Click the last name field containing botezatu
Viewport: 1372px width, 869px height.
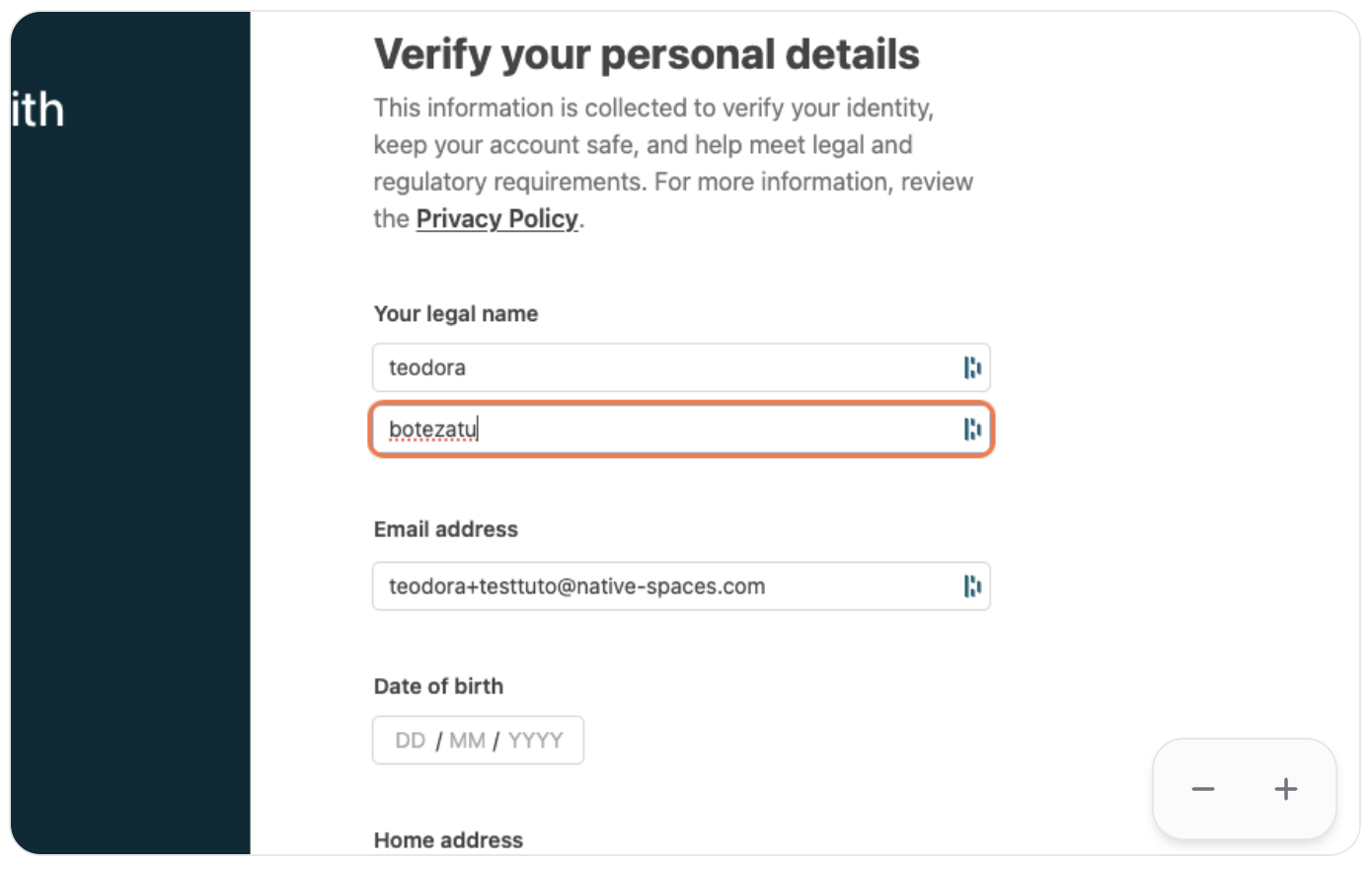click(x=661, y=429)
